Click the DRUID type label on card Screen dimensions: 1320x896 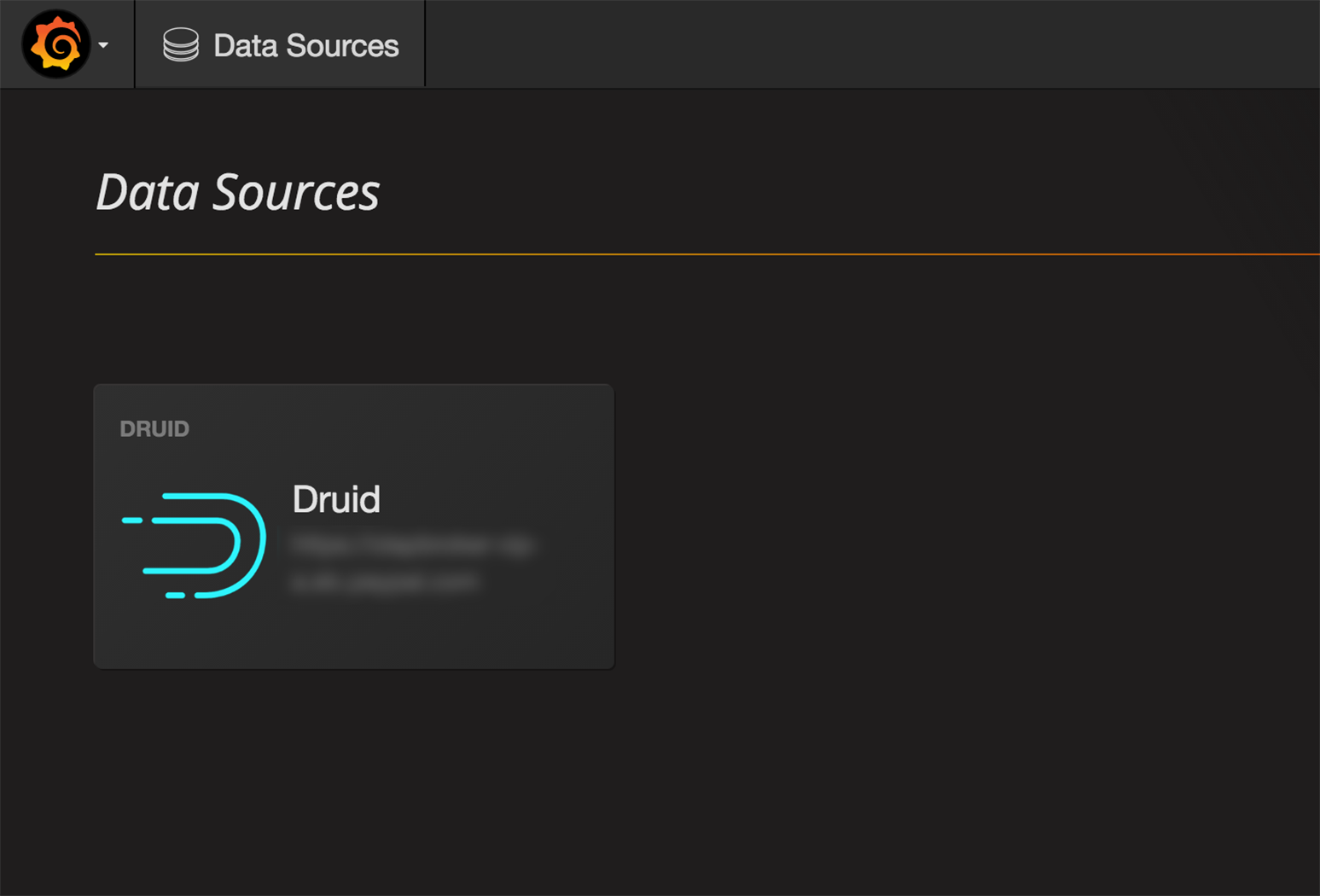tap(154, 429)
